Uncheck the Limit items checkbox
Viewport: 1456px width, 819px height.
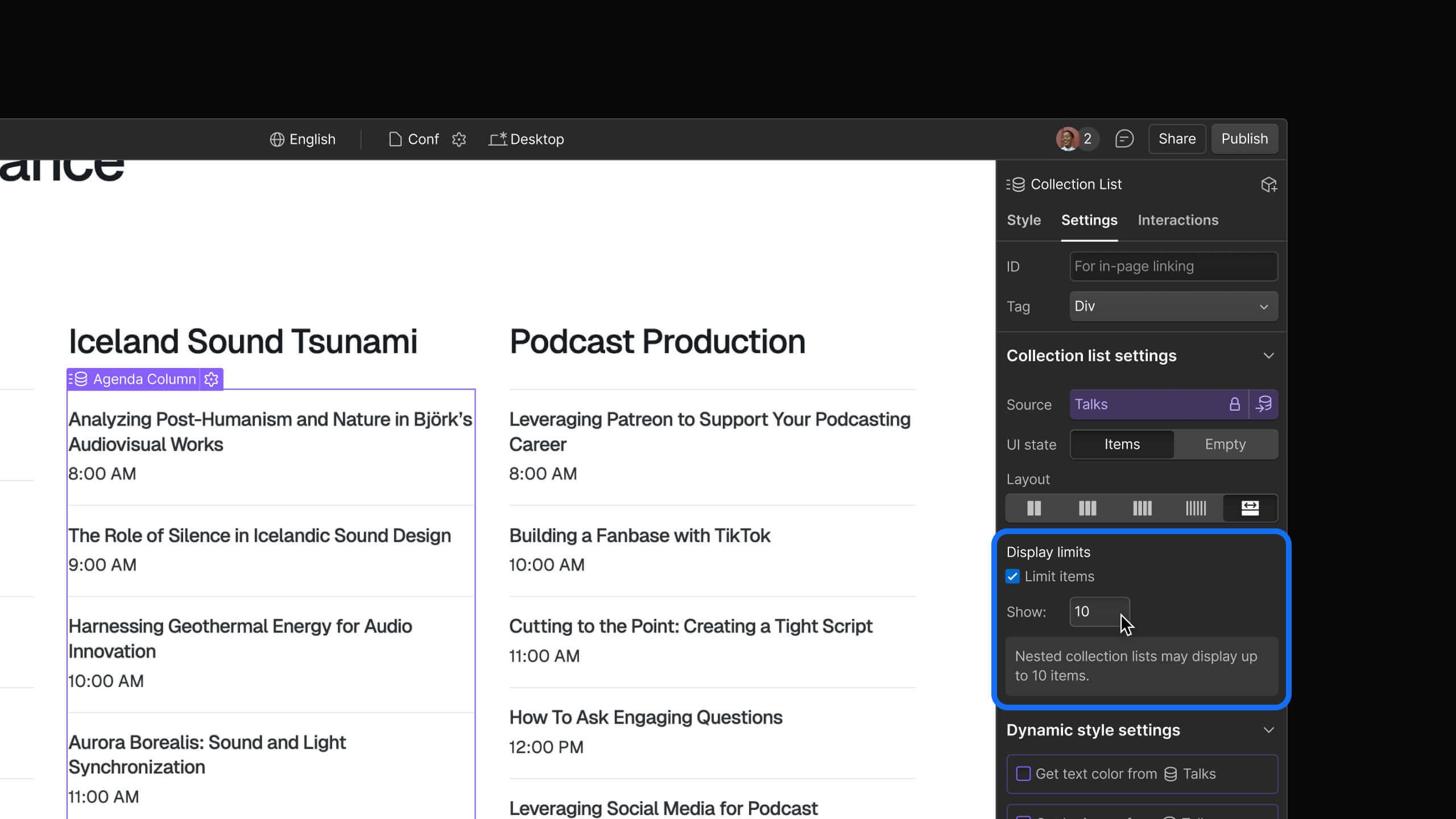point(1013,576)
